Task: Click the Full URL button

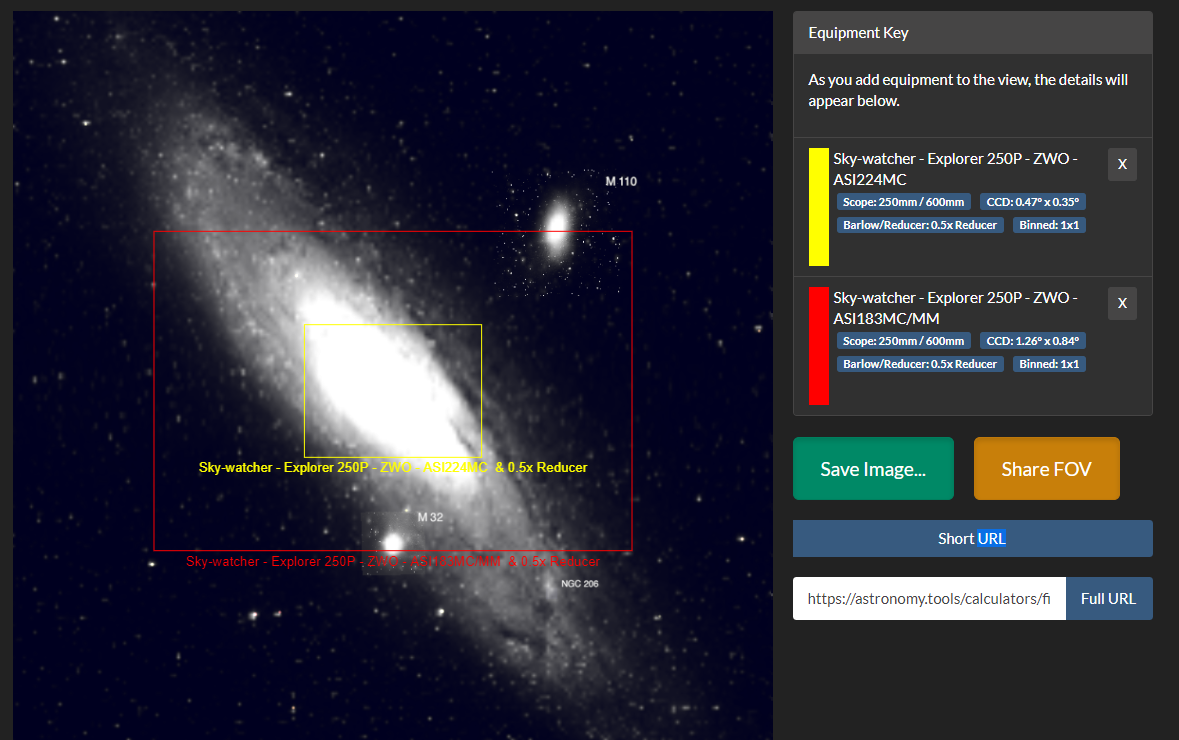Action: (x=1108, y=599)
